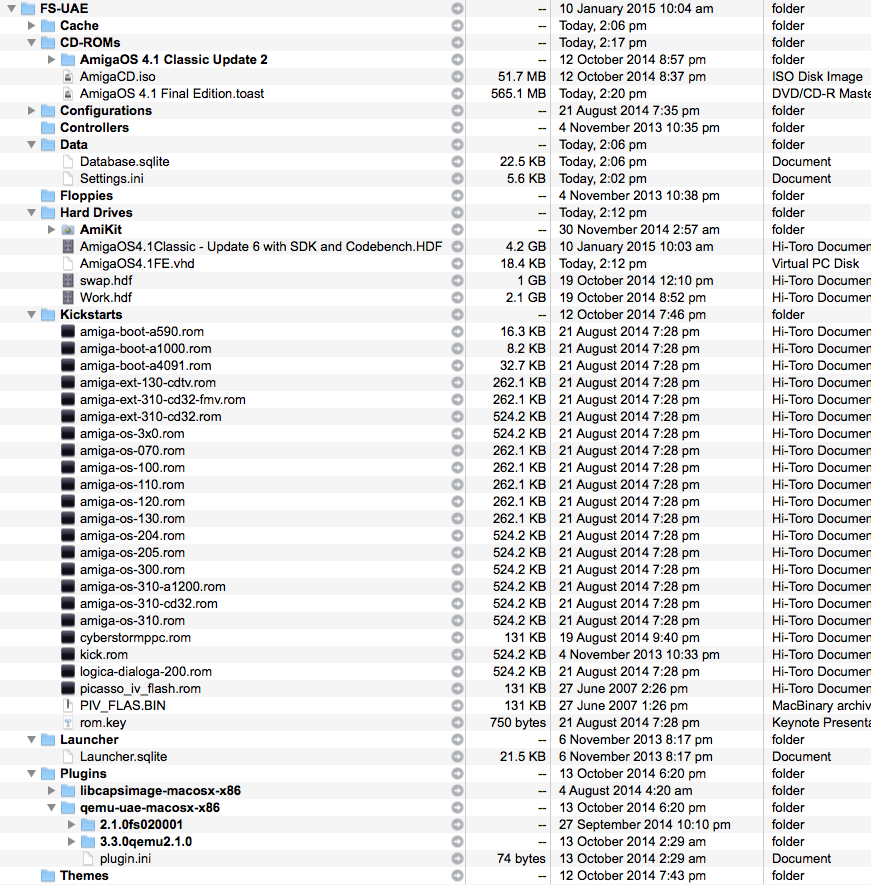Click sync status icon for plugin.ini row
The height and width of the screenshot is (885, 871).
click(x=457, y=858)
